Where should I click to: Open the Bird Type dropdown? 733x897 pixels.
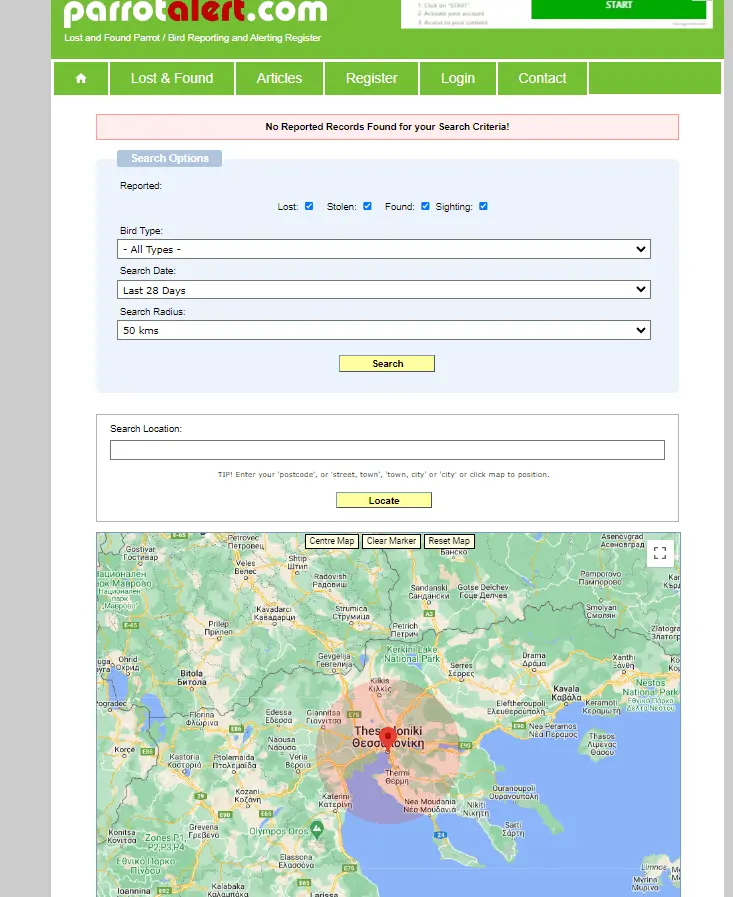[x=384, y=249]
